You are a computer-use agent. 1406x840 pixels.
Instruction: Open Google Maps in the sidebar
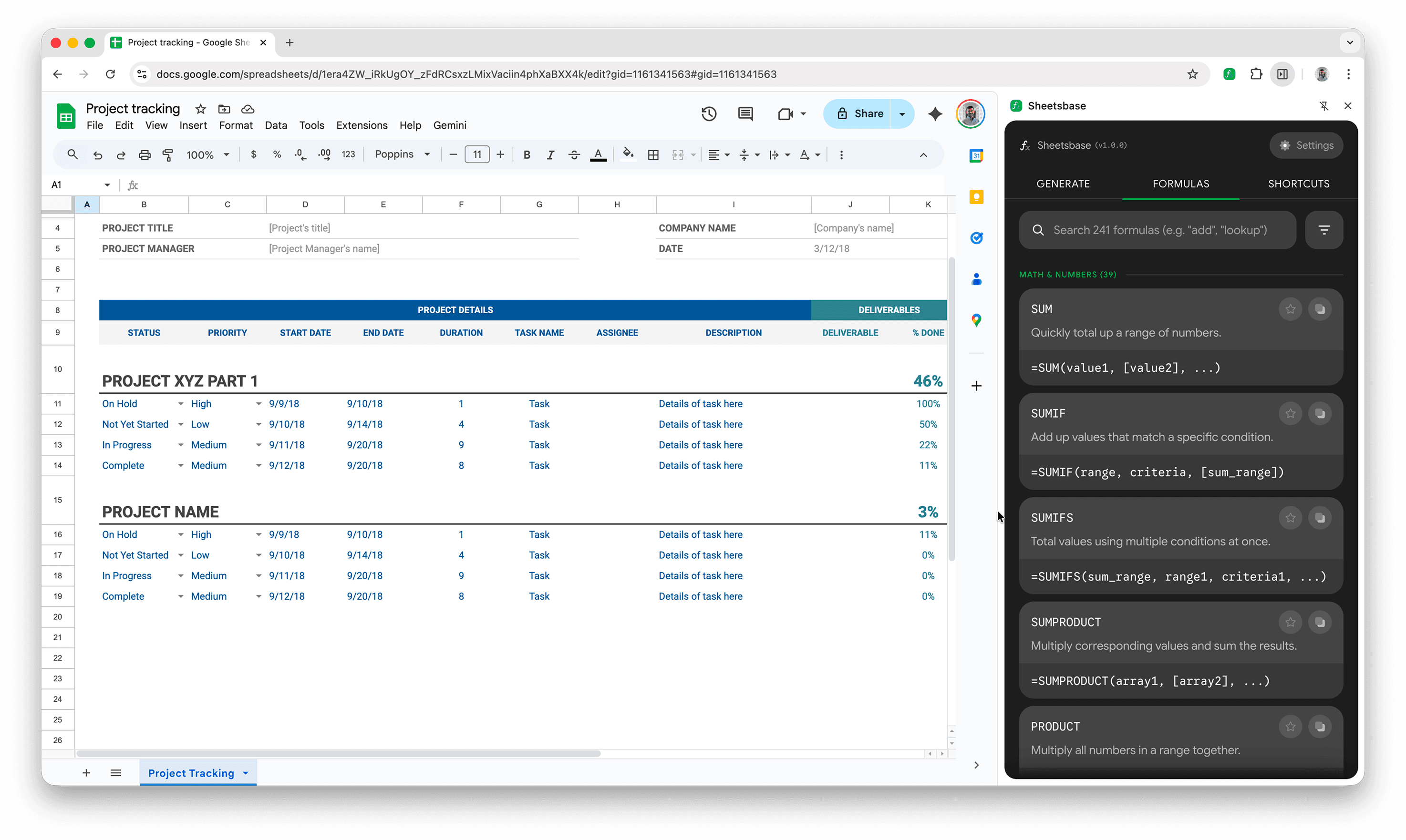(976, 320)
